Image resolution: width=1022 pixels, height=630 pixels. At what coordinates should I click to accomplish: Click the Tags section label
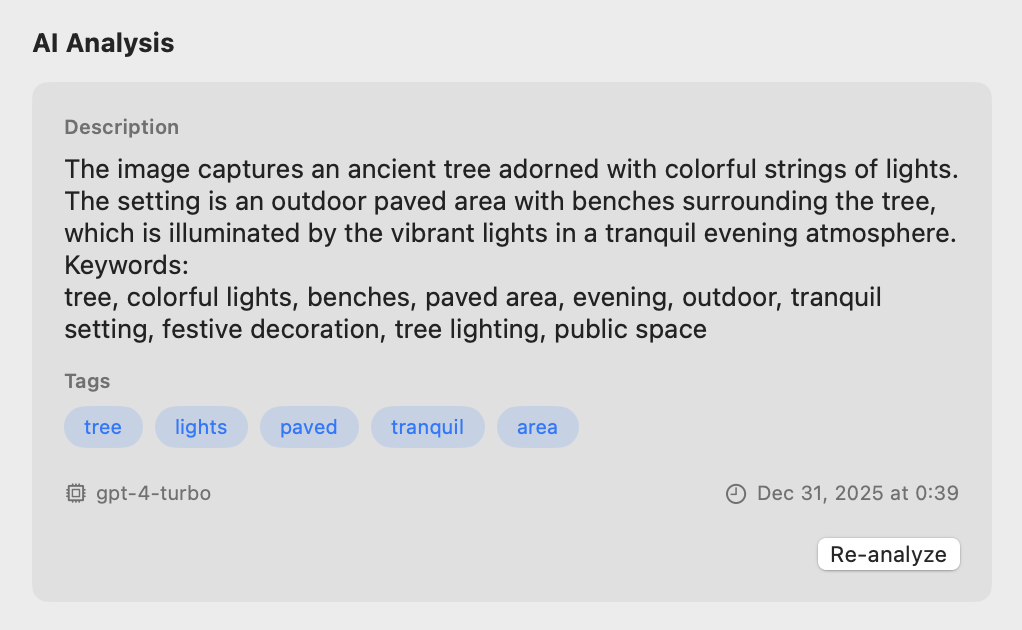click(x=87, y=381)
